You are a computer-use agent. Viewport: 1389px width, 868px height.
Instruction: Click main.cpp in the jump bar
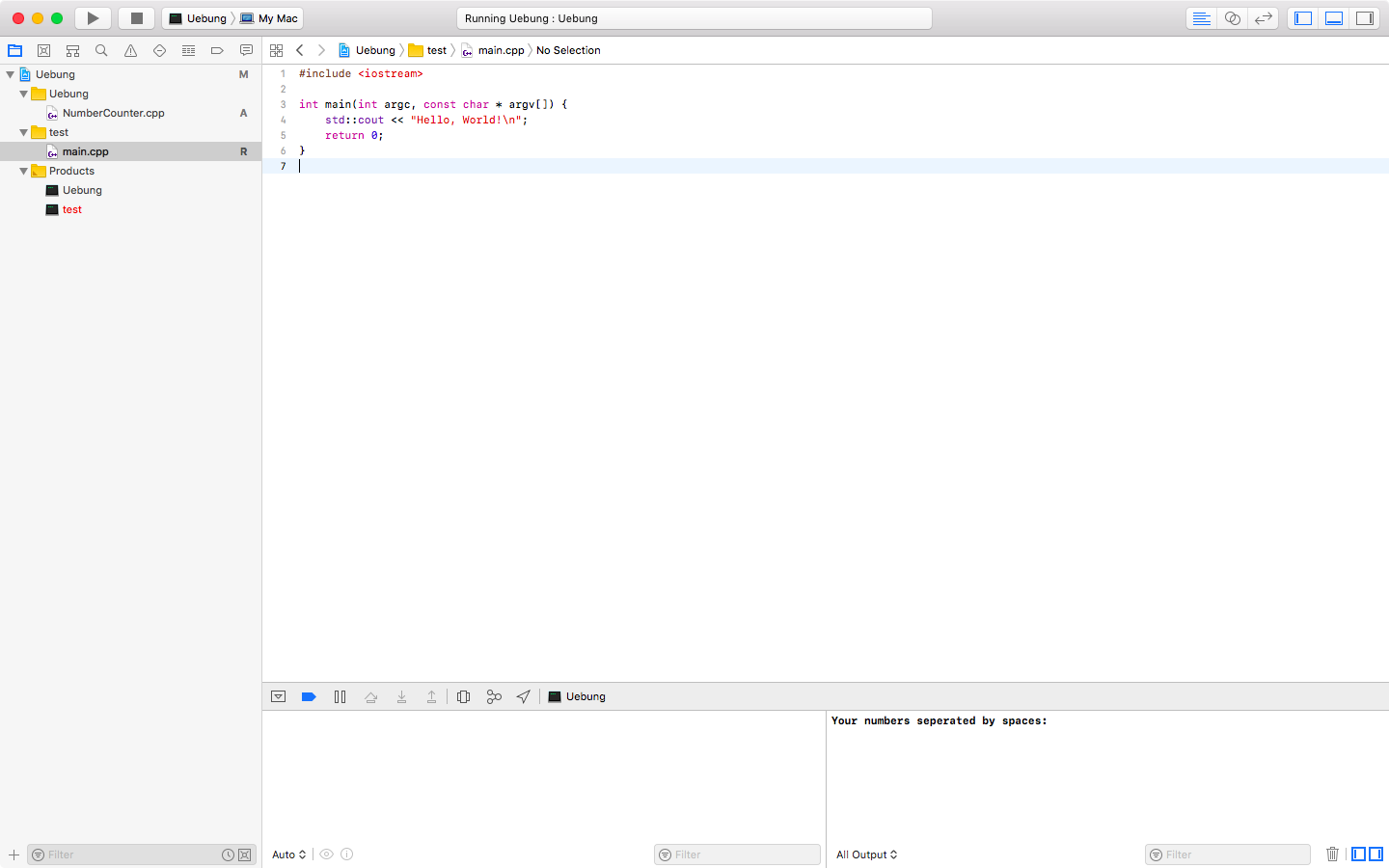[x=493, y=50]
